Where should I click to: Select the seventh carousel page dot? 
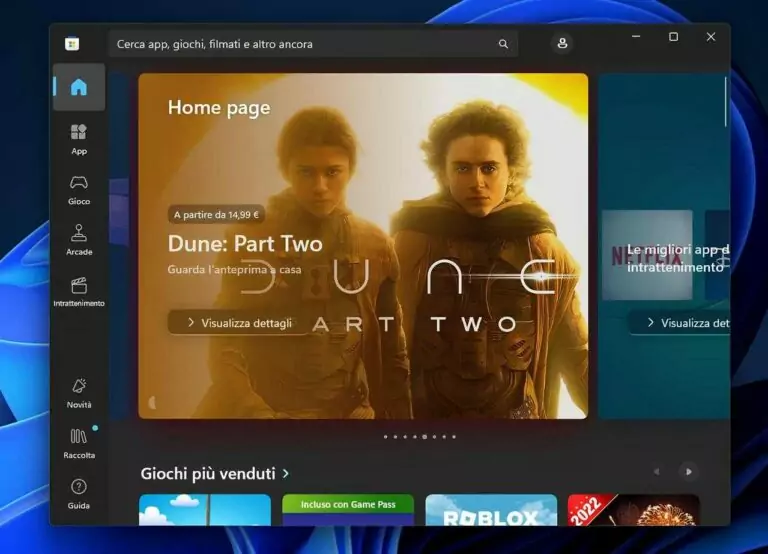click(444, 436)
